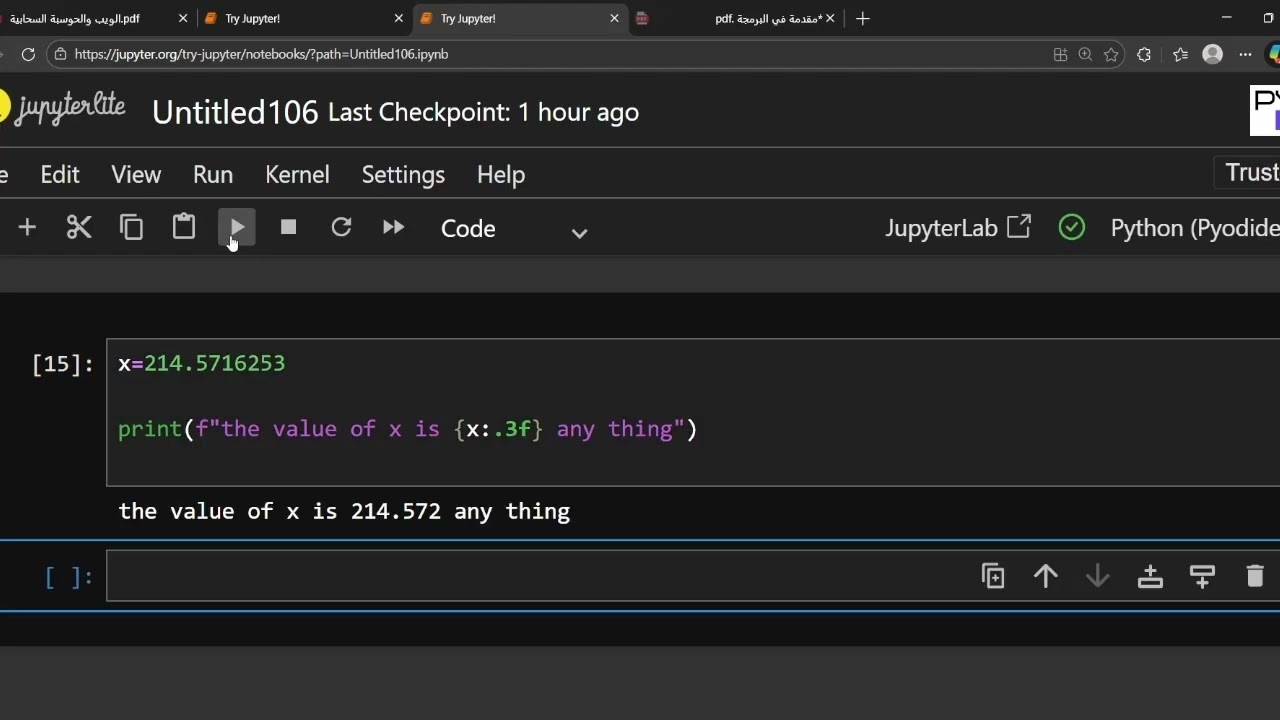Click the [15] execution prompt
Screen dimensions: 1280x720
(x=62, y=364)
